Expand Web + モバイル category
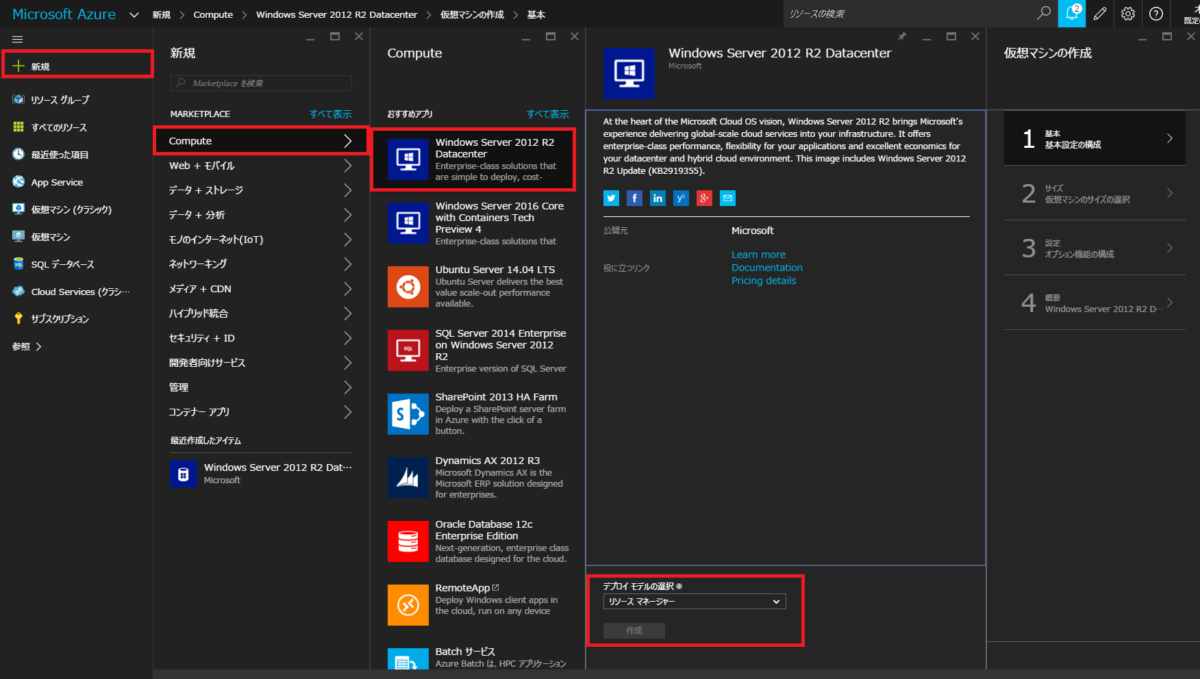The image size is (1200, 679). tap(261, 166)
